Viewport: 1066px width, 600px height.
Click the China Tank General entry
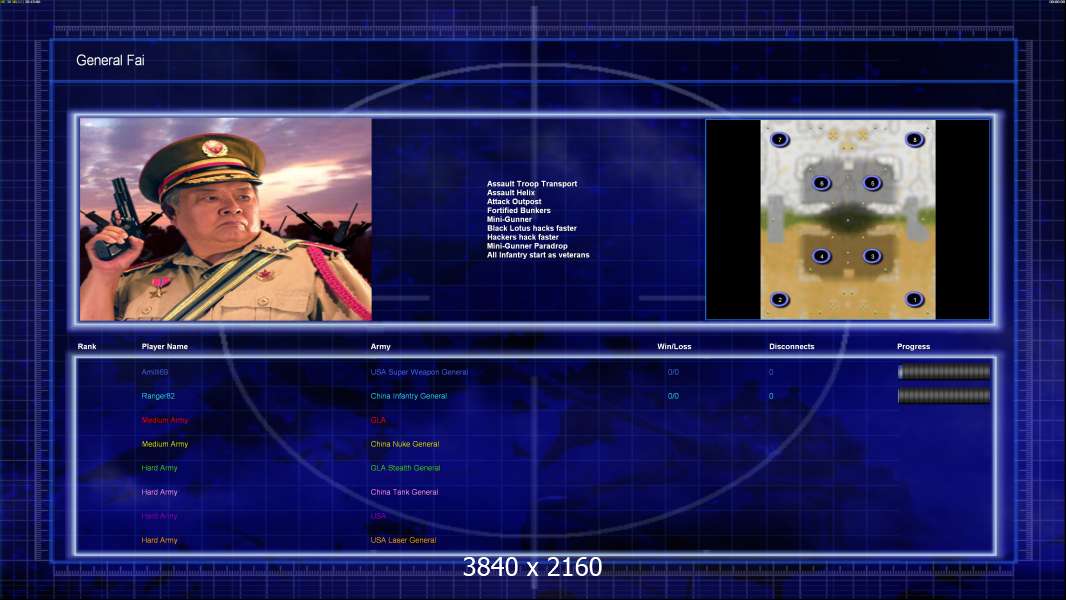tap(404, 492)
